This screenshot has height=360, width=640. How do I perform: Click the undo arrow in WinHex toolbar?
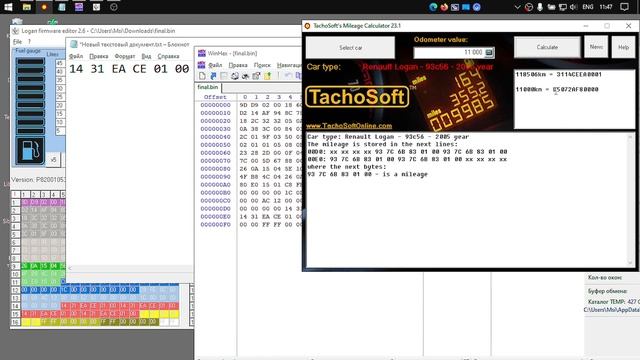[288, 76]
